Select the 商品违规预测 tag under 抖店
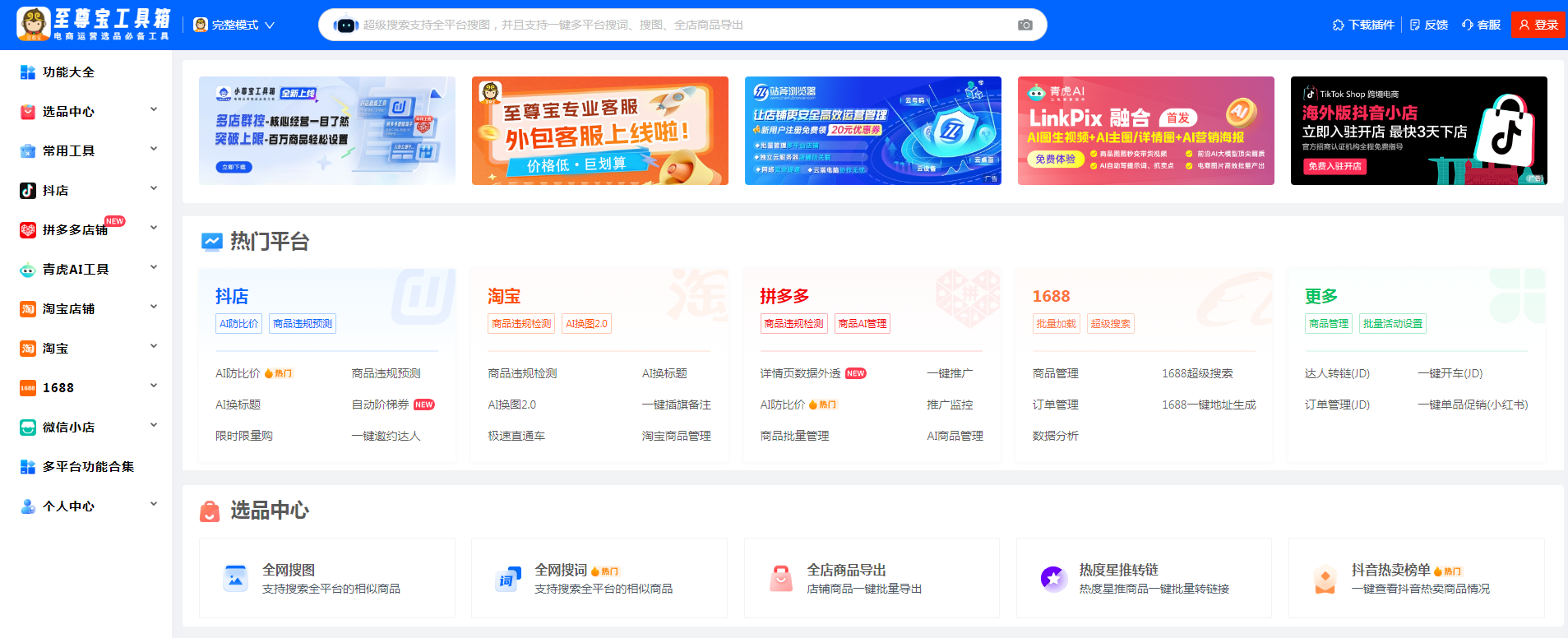The width and height of the screenshot is (1568, 638). click(303, 324)
